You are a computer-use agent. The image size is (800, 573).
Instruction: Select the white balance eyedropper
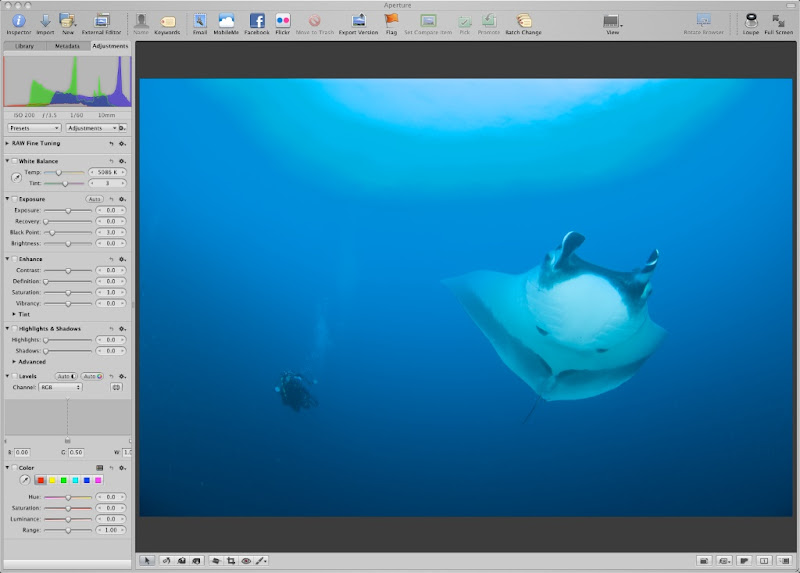[x=16, y=178]
